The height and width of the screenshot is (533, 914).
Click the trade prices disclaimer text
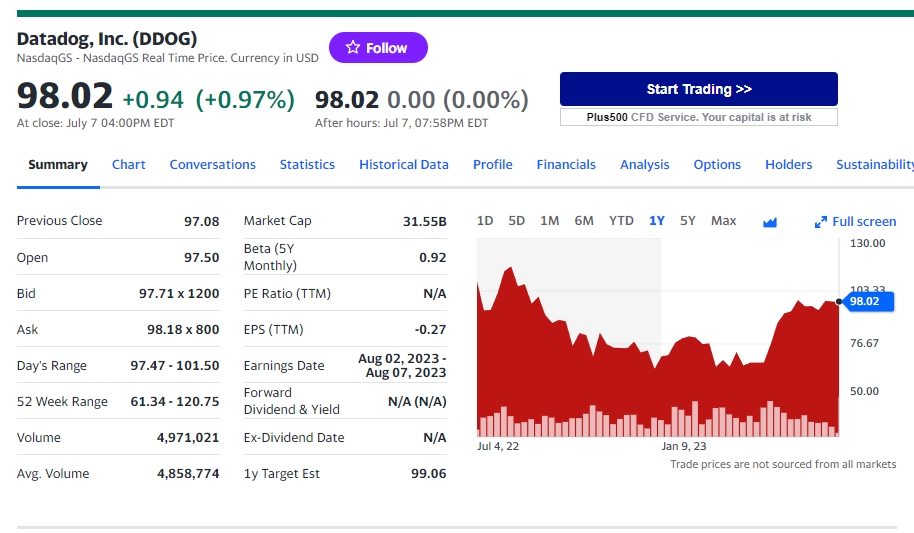783,464
